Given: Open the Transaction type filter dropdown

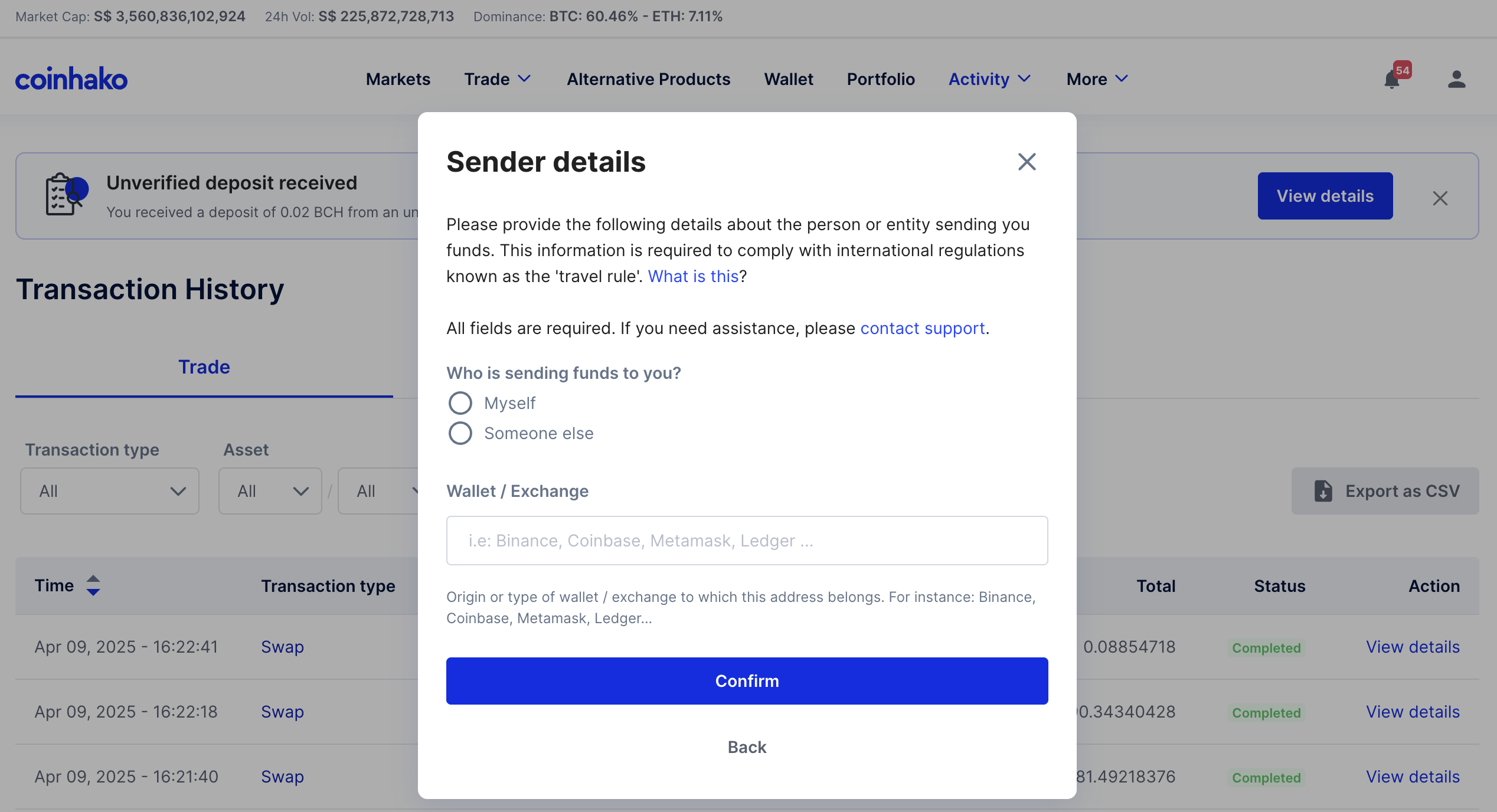Looking at the screenshot, I should click(x=110, y=491).
